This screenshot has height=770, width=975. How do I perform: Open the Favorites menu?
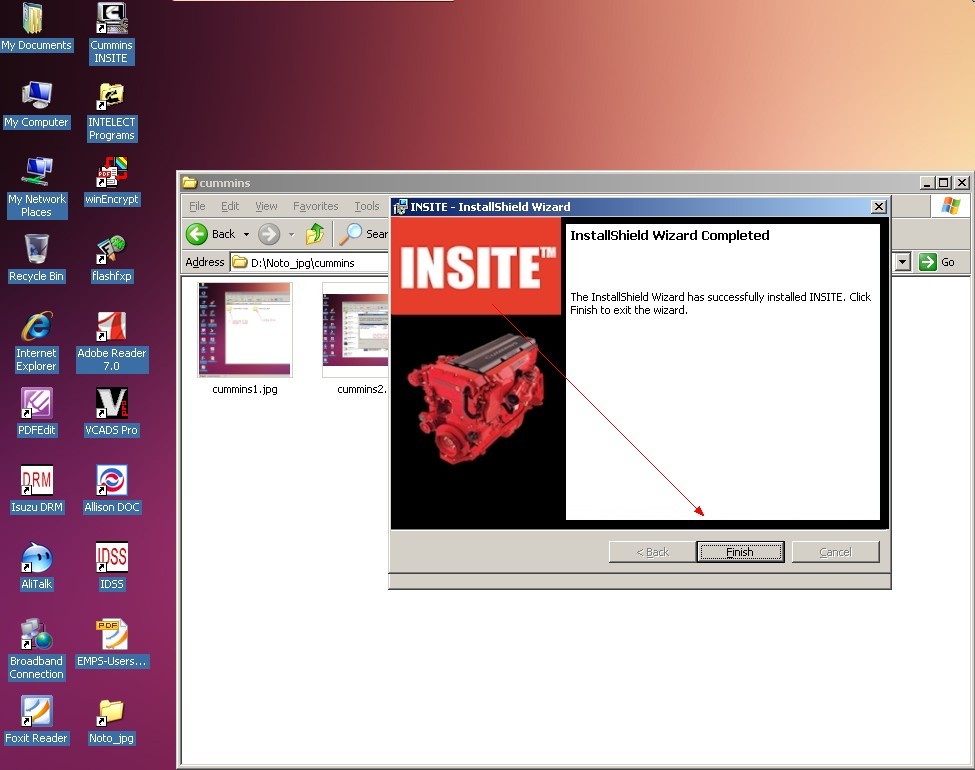(315, 206)
